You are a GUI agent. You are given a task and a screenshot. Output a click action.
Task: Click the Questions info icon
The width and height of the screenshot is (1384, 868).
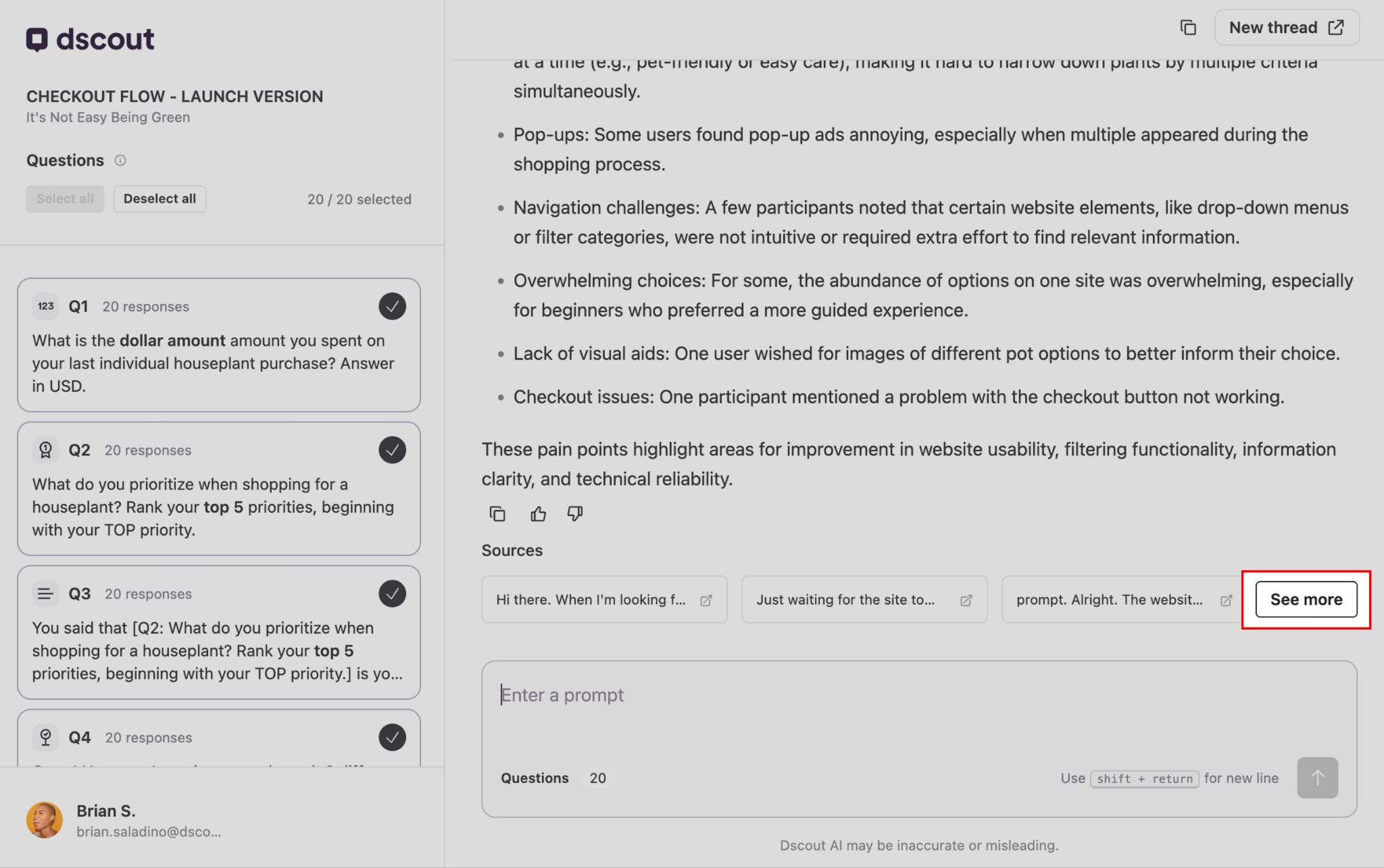click(x=120, y=160)
